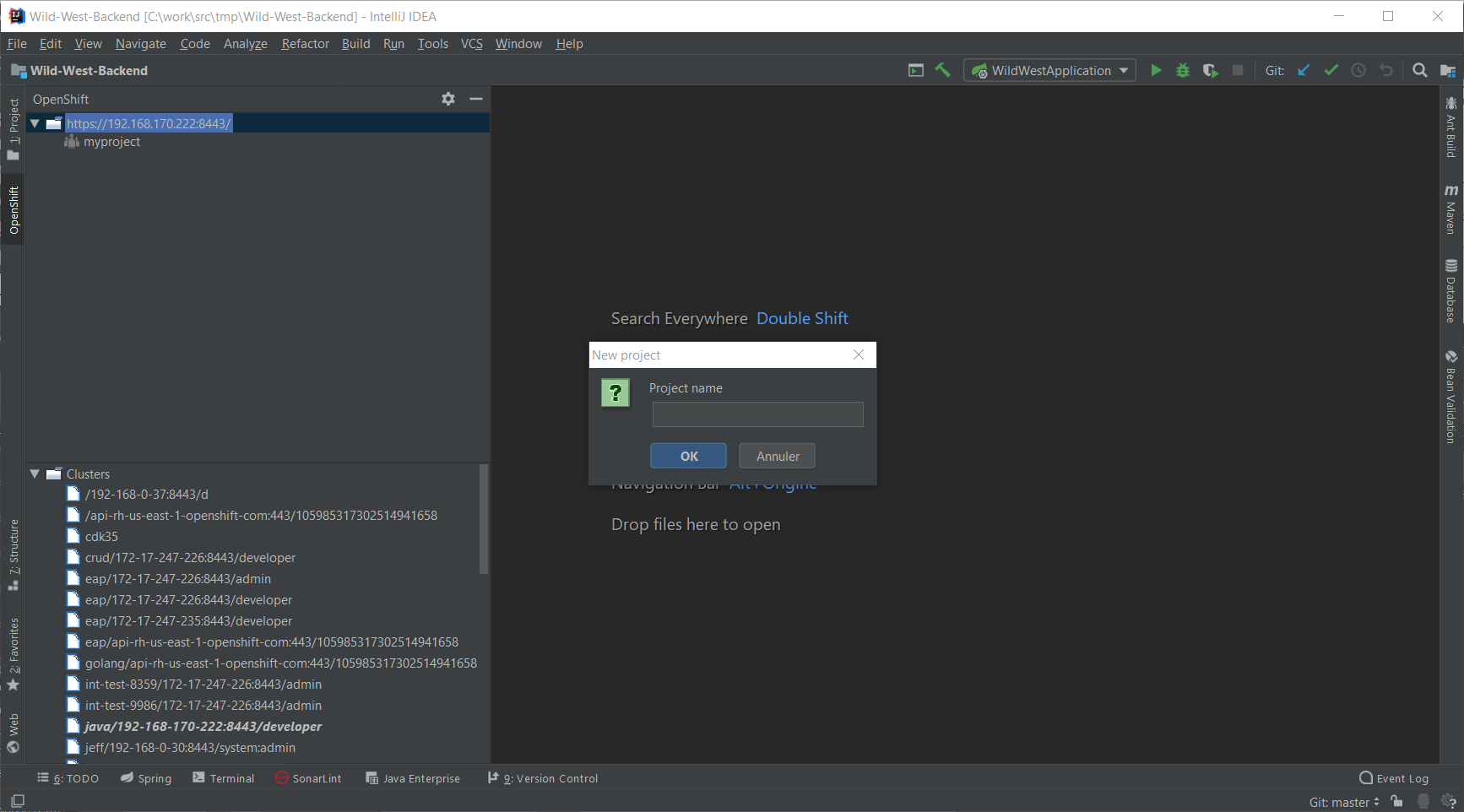Open the Refactor menu
This screenshot has width=1464, height=812.
(305, 44)
